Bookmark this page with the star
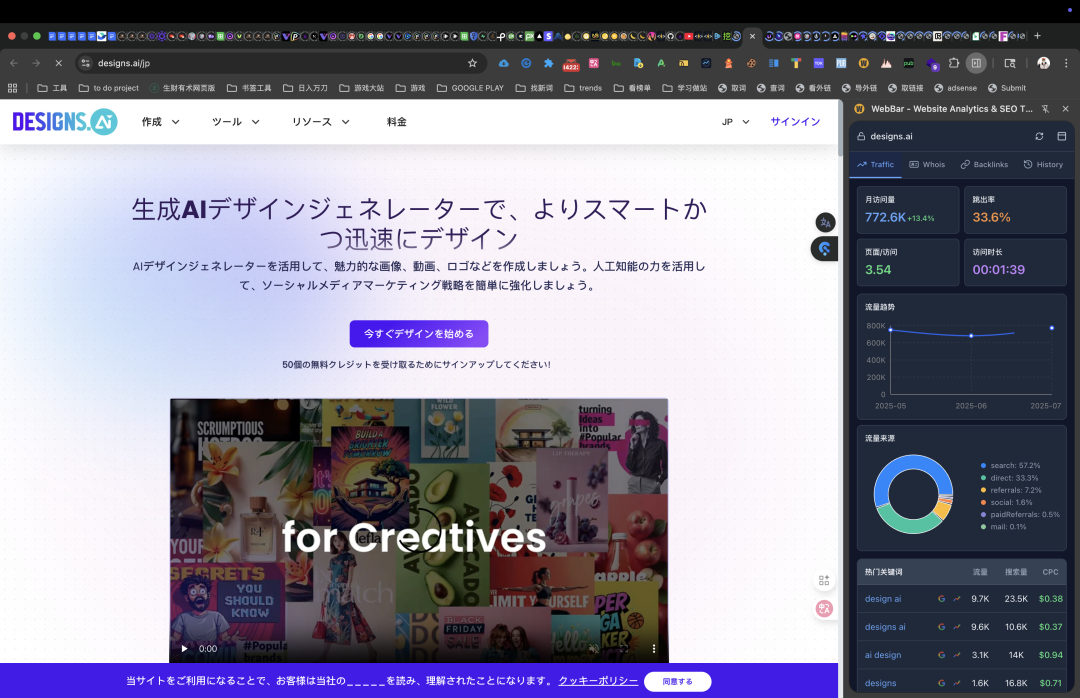 472,63
